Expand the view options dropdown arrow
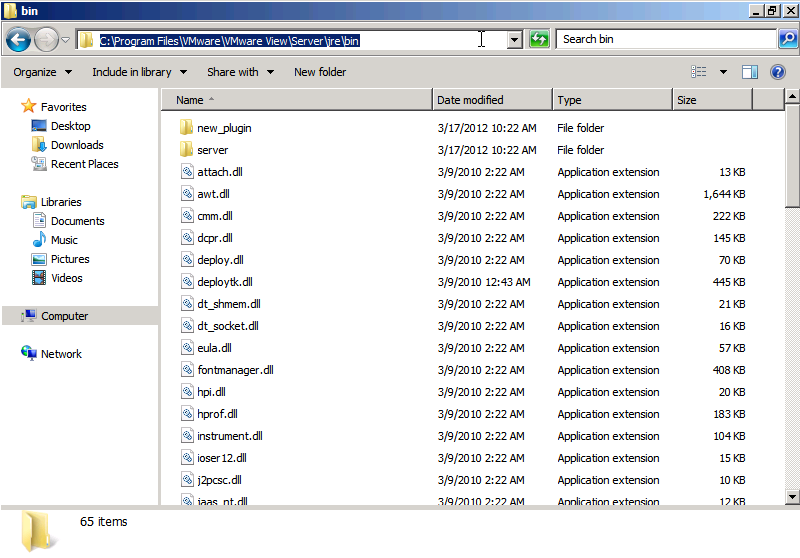Viewport: 800px width, 558px height. pyautogui.click(x=723, y=72)
